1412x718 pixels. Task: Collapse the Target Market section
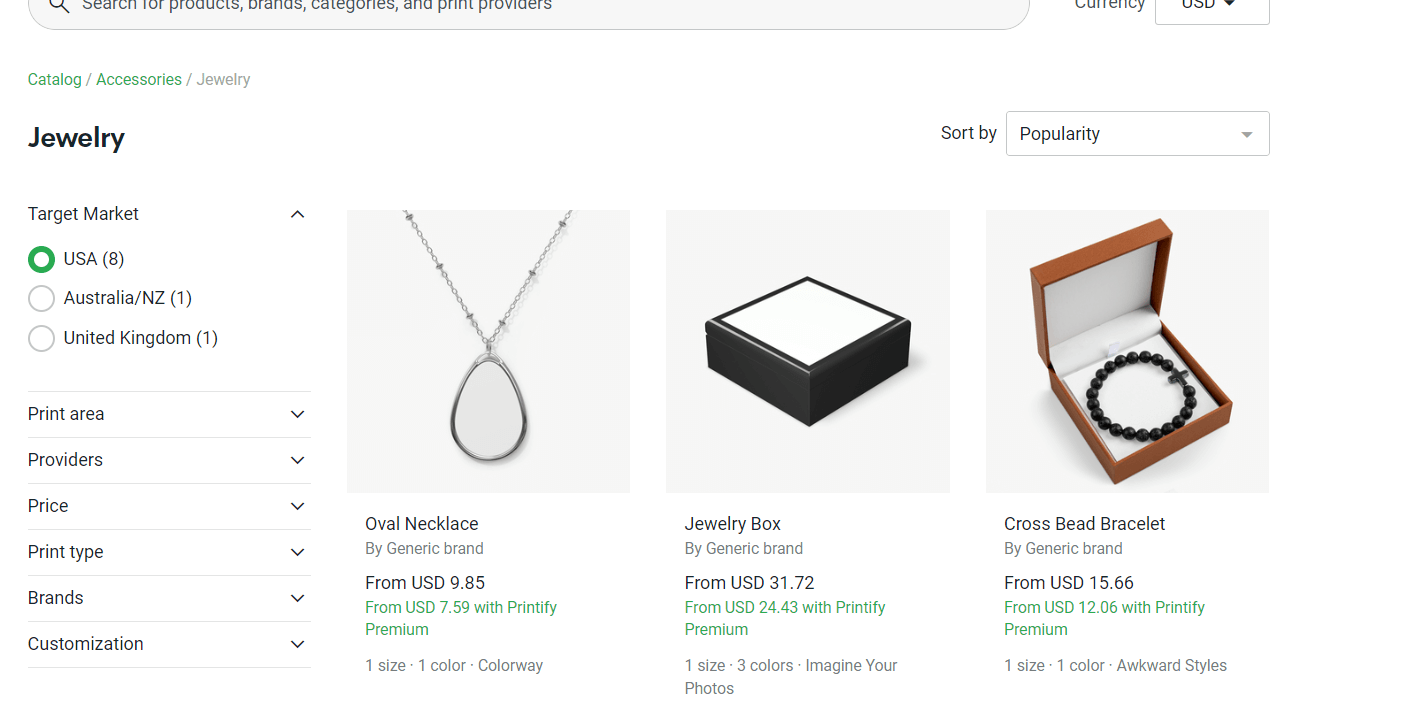297,213
